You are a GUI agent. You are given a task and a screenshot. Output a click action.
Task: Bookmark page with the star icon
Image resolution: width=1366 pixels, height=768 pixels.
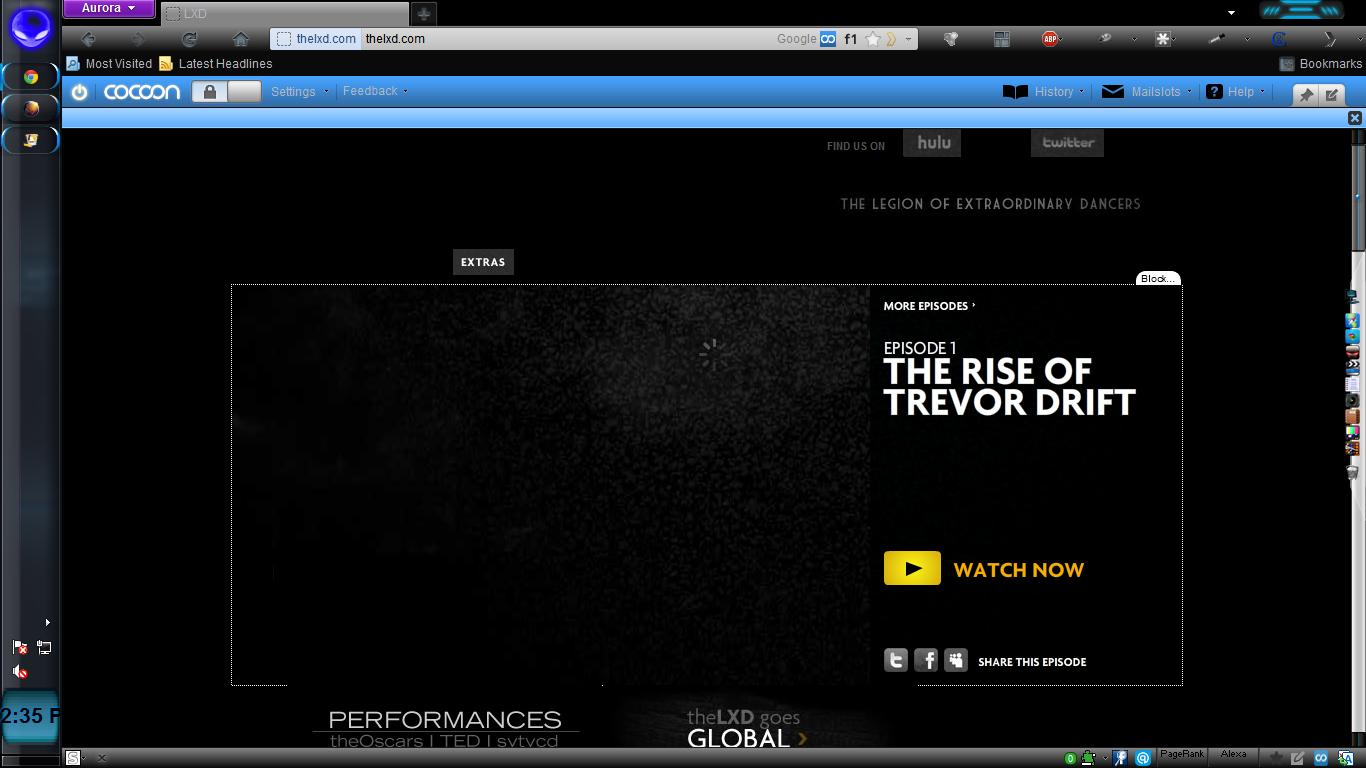tap(873, 39)
